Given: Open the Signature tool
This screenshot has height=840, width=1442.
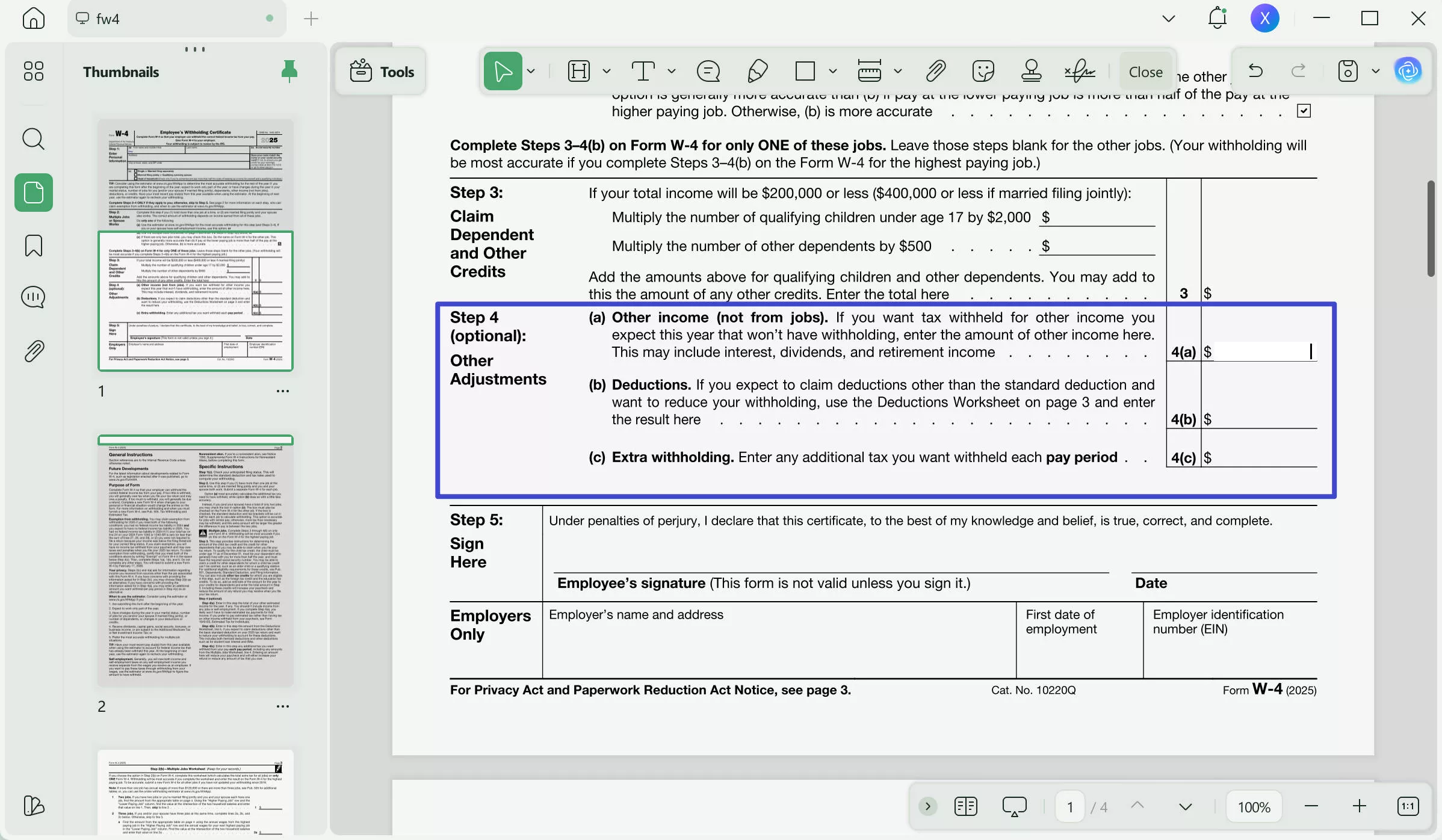Looking at the screenshot, I should click(1079, 70).
